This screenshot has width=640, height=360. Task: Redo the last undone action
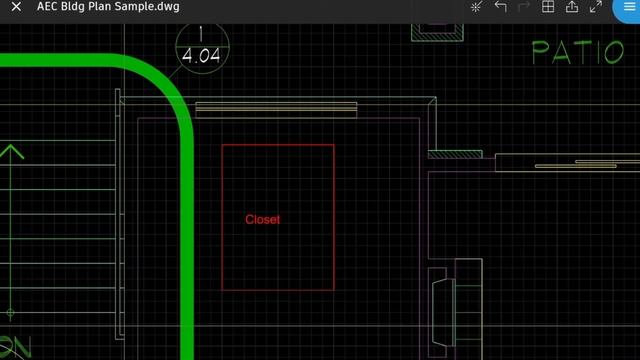click(x=524, y=7)
